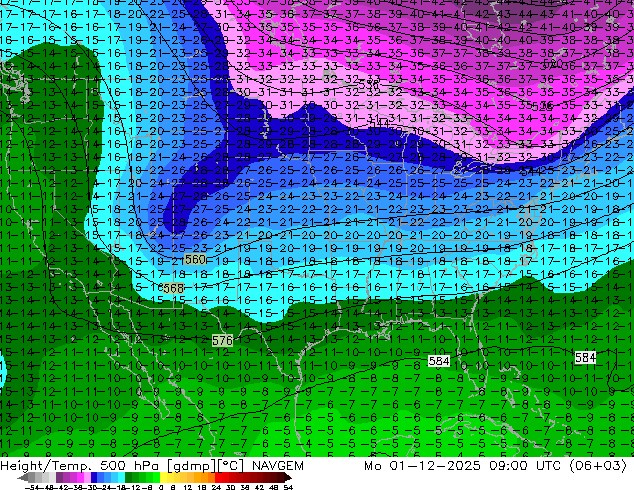
Task: Click the Mo 01-12-2025 09:00 UTC timestamp
Action: click(x=464, y=466)
